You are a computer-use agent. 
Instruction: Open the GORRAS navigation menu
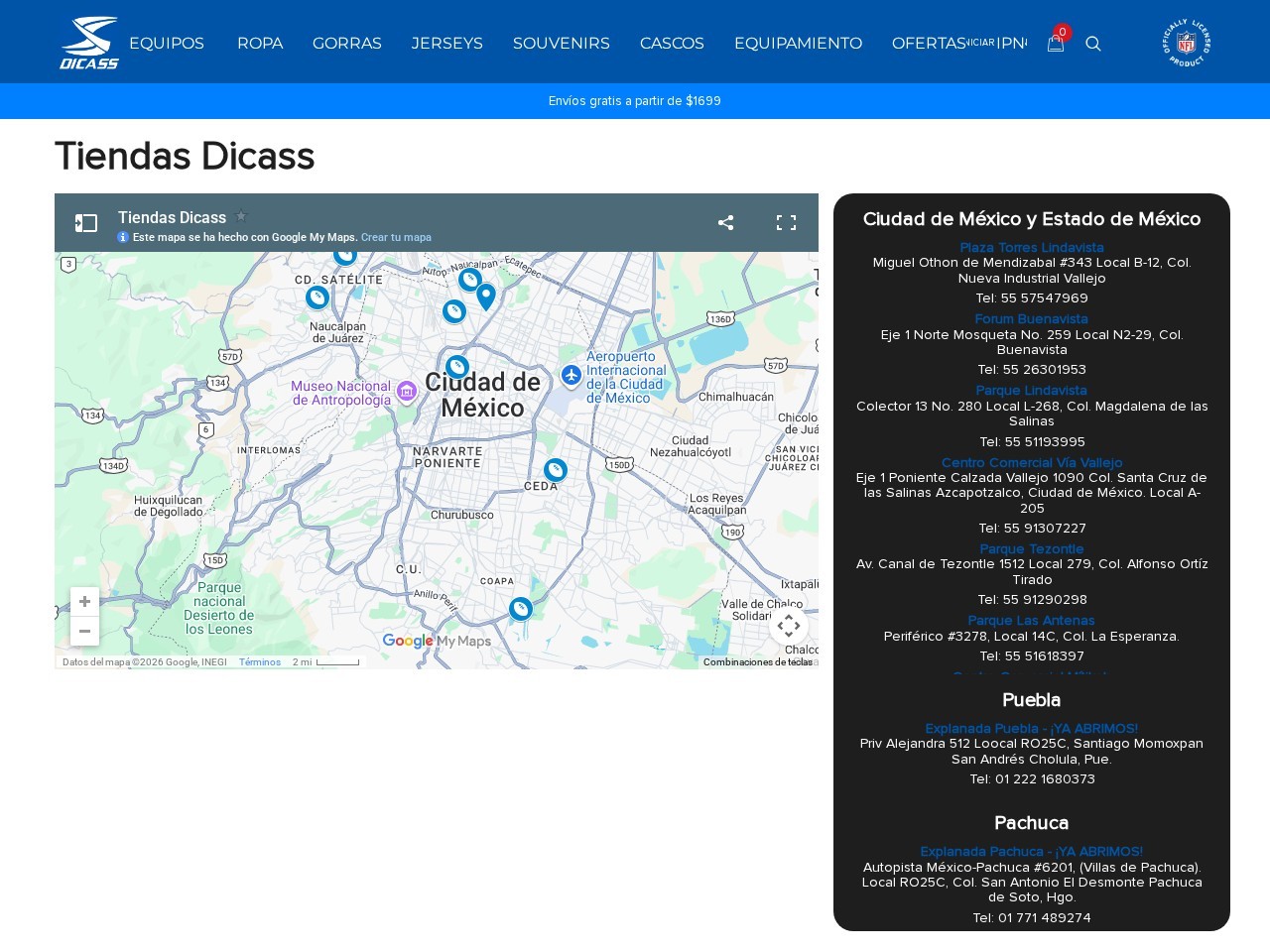346,44
